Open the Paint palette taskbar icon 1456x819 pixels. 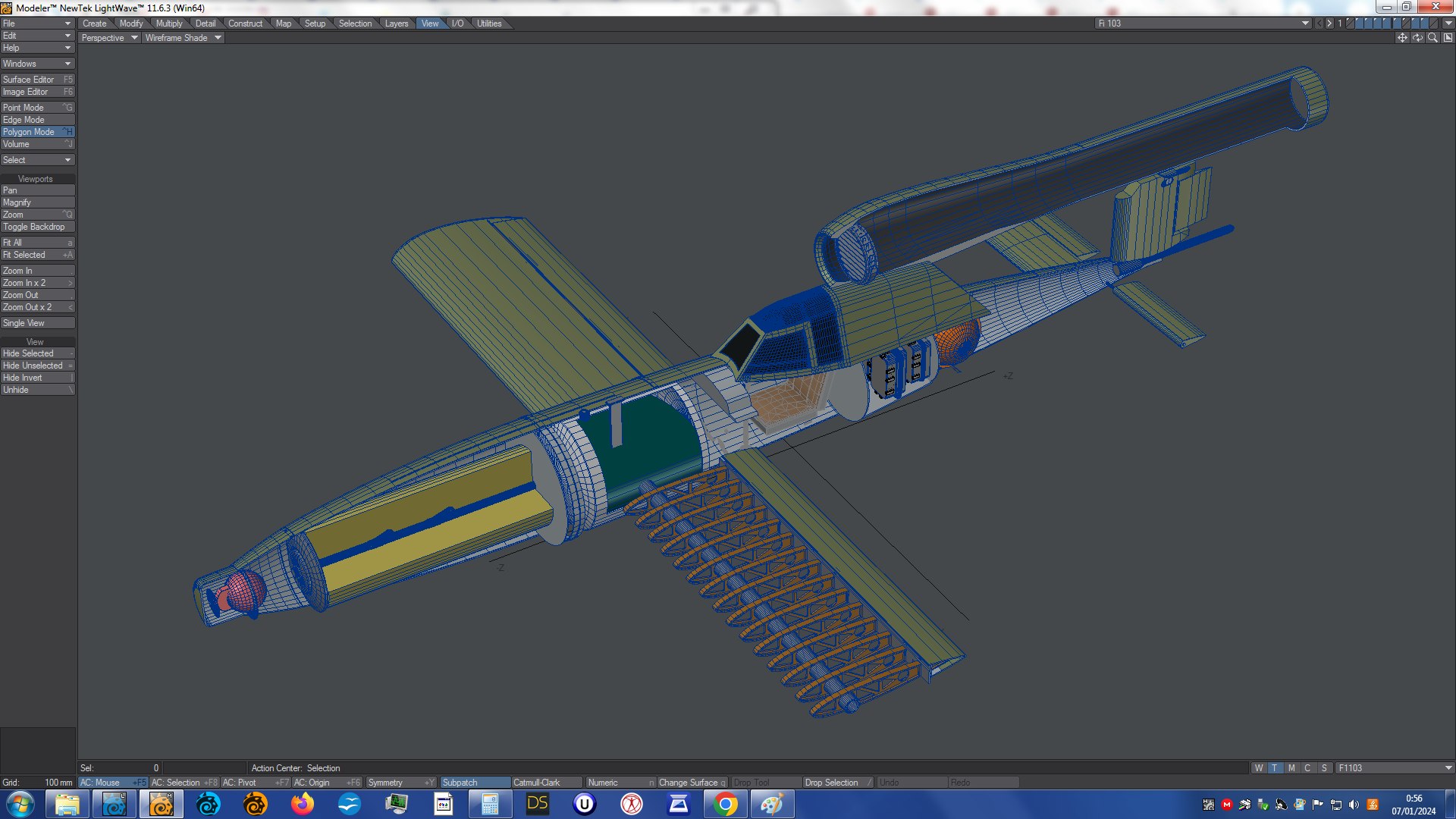772,804
